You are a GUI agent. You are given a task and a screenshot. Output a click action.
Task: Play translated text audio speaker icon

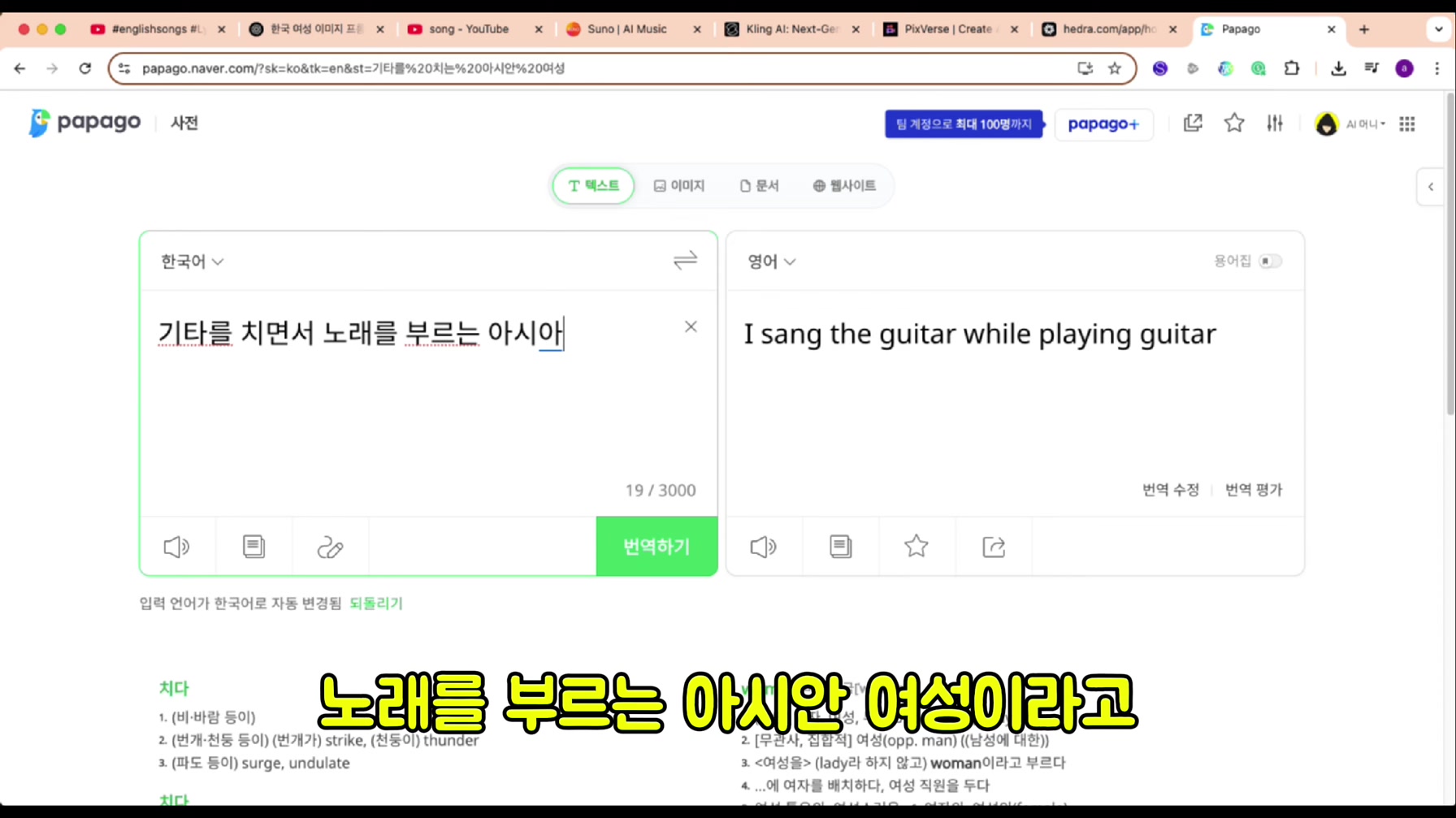coord(763,547)
